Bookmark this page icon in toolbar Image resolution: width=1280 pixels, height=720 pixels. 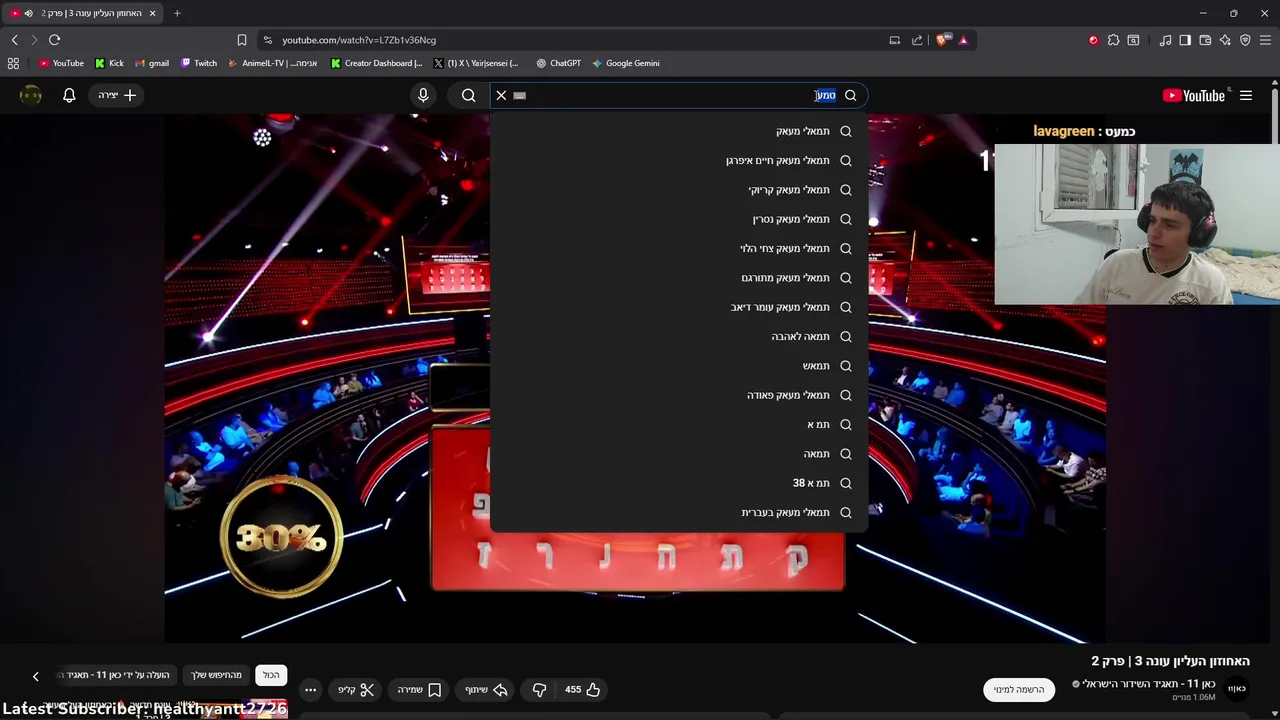pyautogui.click(x=241, y=40)
